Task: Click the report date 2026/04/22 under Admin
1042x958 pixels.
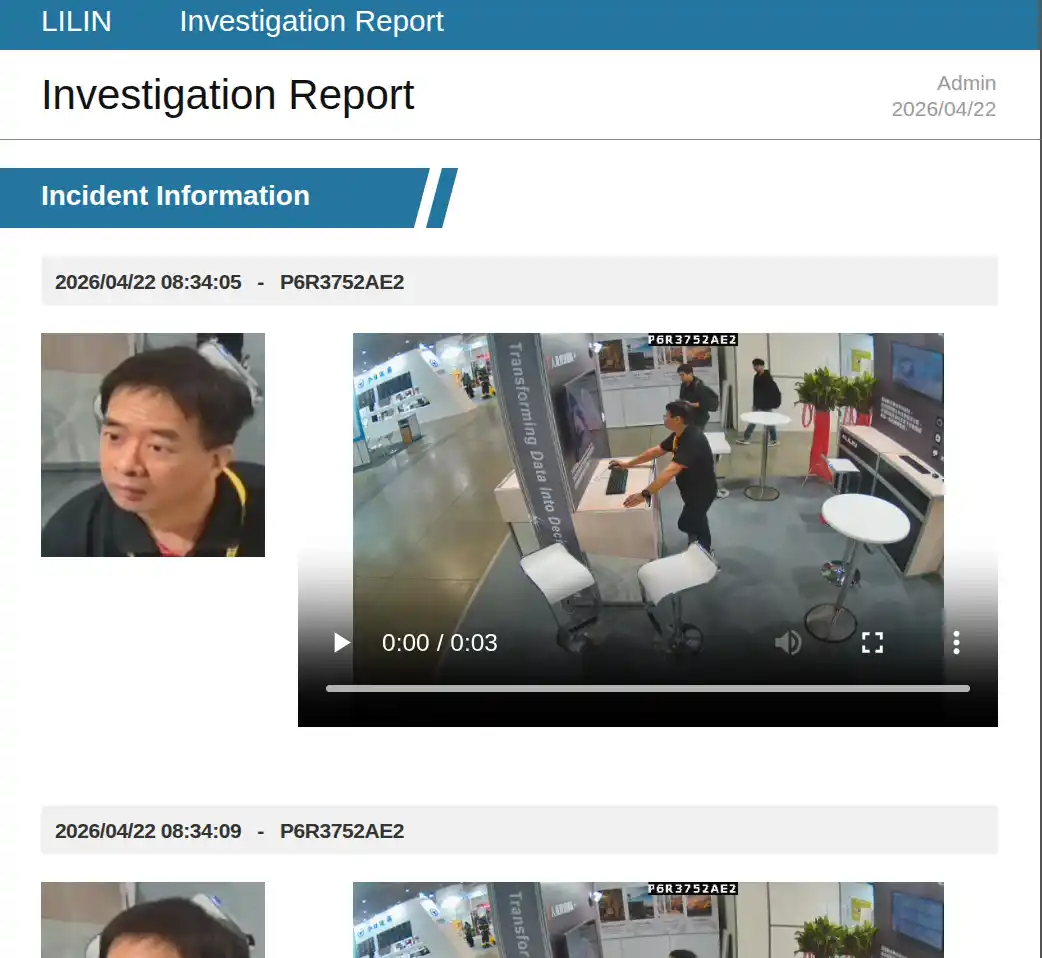Action: [944, 109]
